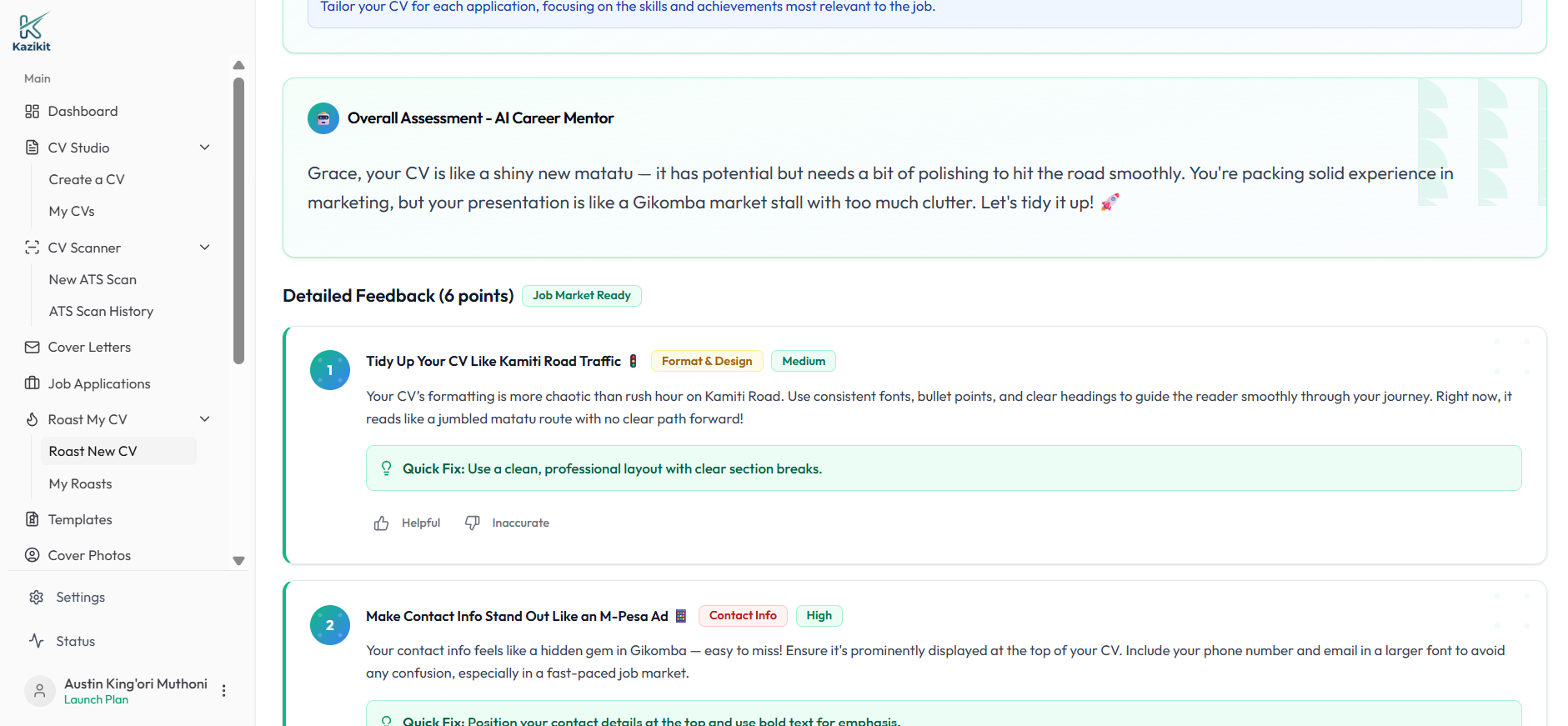Mark feedback 1 as Inaccurate
Screen dimensions: 1568x726
coord(507,523)
